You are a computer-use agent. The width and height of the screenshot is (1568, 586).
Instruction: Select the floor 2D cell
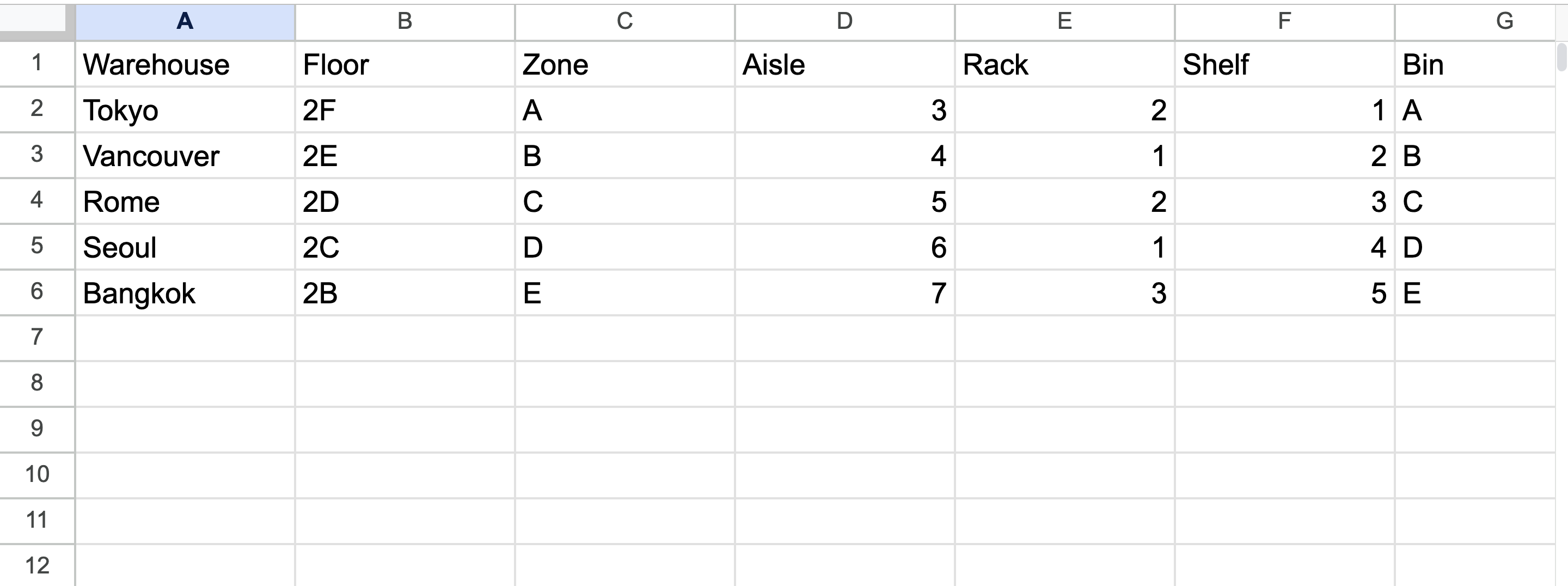click(x=405, y=202)
